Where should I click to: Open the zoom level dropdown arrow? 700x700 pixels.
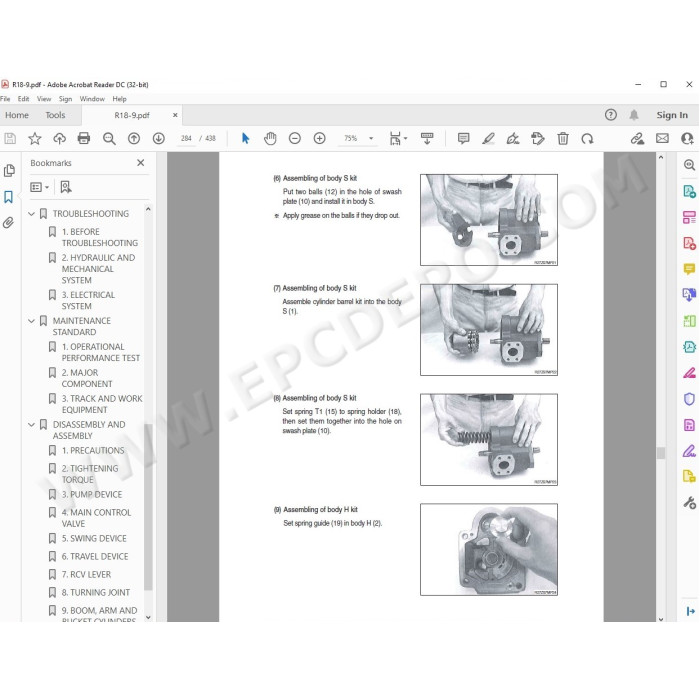tap(371, 138)
